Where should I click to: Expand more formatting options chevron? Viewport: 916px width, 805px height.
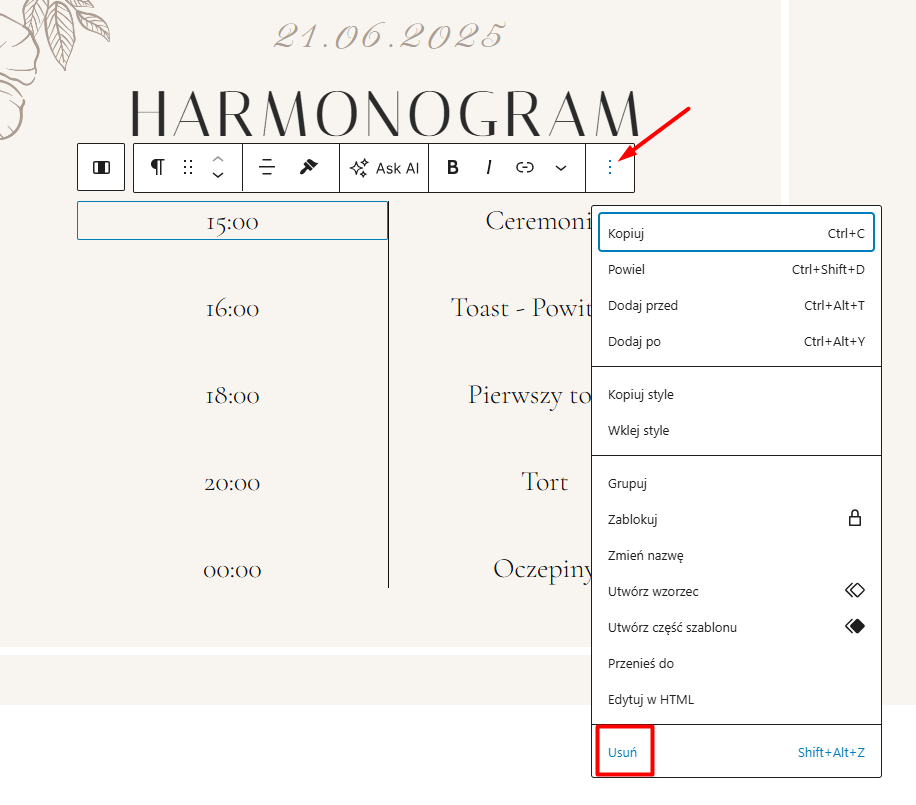pos(561,168)
